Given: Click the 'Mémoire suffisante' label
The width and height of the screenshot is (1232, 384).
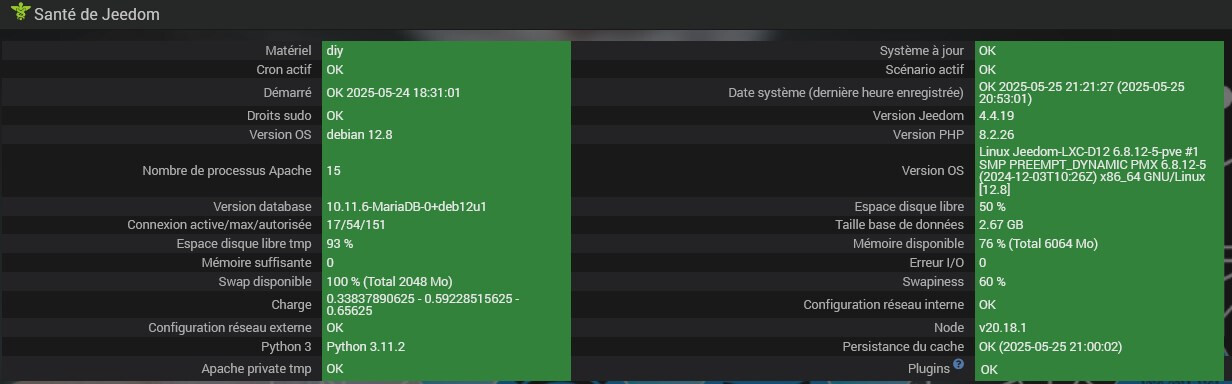Looking at the screenshot, I should point(258,263).
